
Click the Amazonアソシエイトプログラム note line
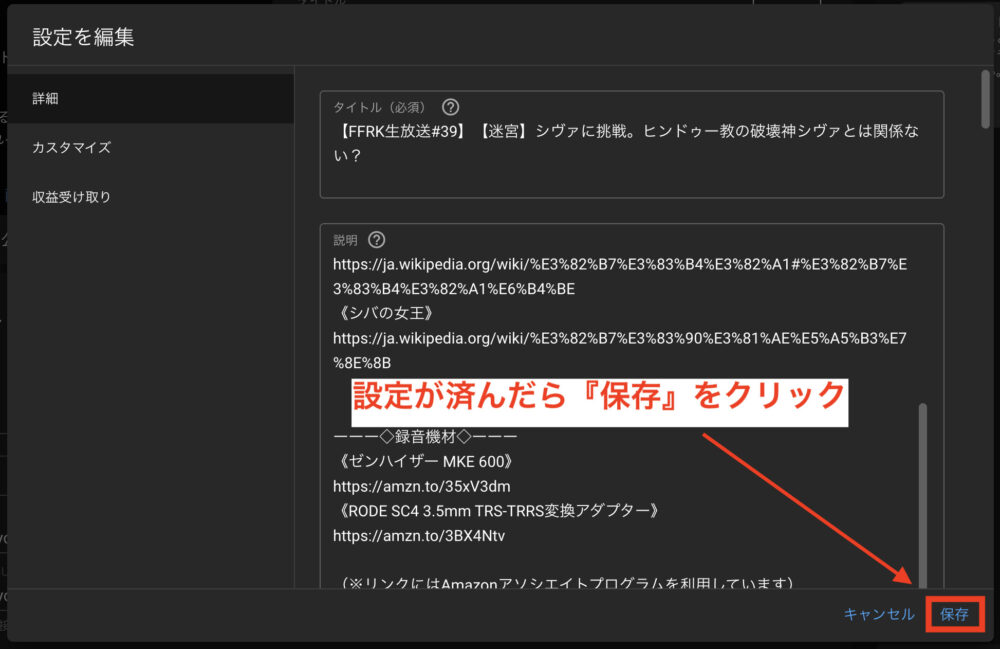click(x=566, y=582)
